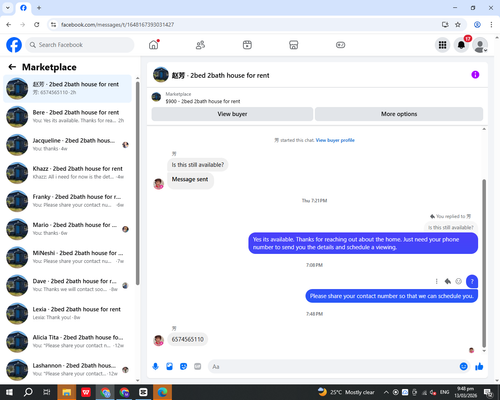Open the Bere 2bed 2bath conversation
This screenshot has width=500, height=400.
point(67,116)
